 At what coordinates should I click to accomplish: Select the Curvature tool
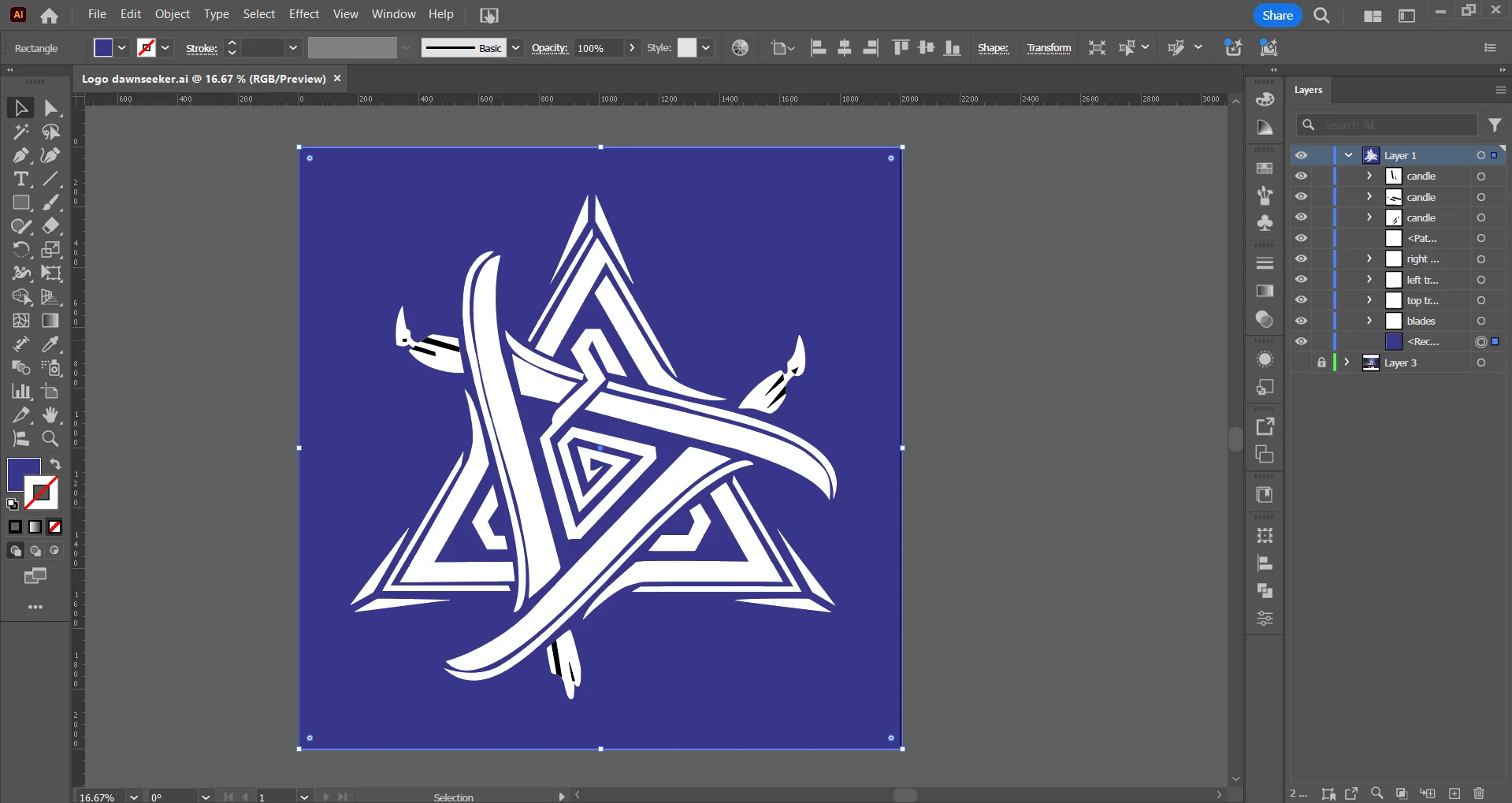[x=51, y=155]
